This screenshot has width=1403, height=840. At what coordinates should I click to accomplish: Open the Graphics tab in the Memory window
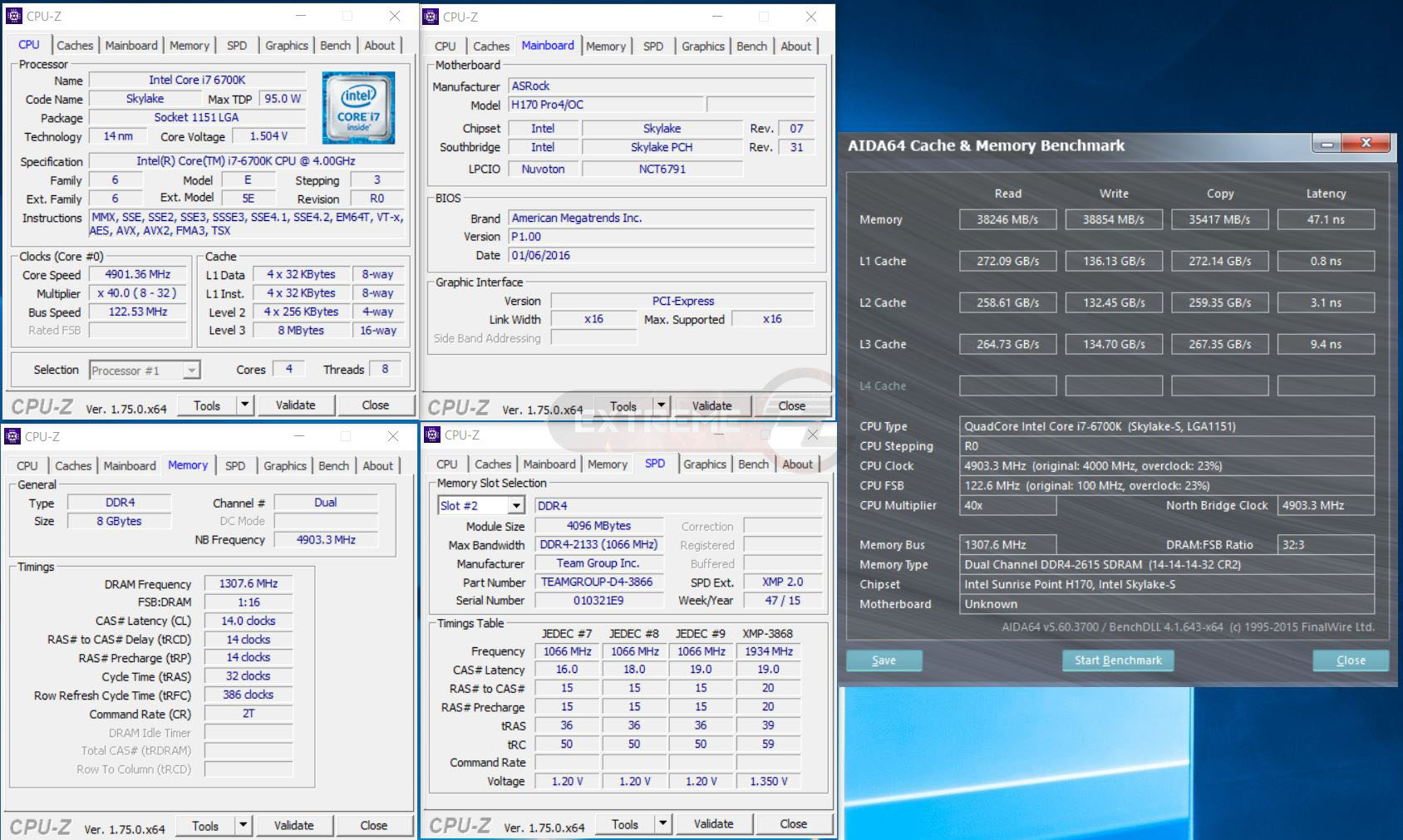tap(285, 466)
